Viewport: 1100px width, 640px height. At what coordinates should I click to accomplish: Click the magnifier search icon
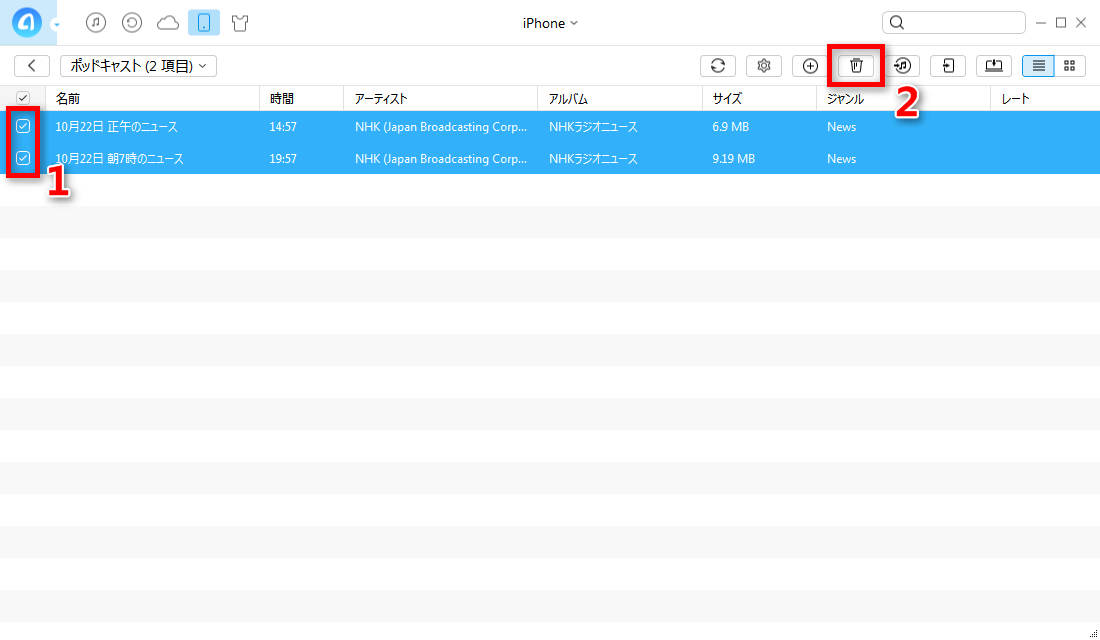click(x=897, y=22)
